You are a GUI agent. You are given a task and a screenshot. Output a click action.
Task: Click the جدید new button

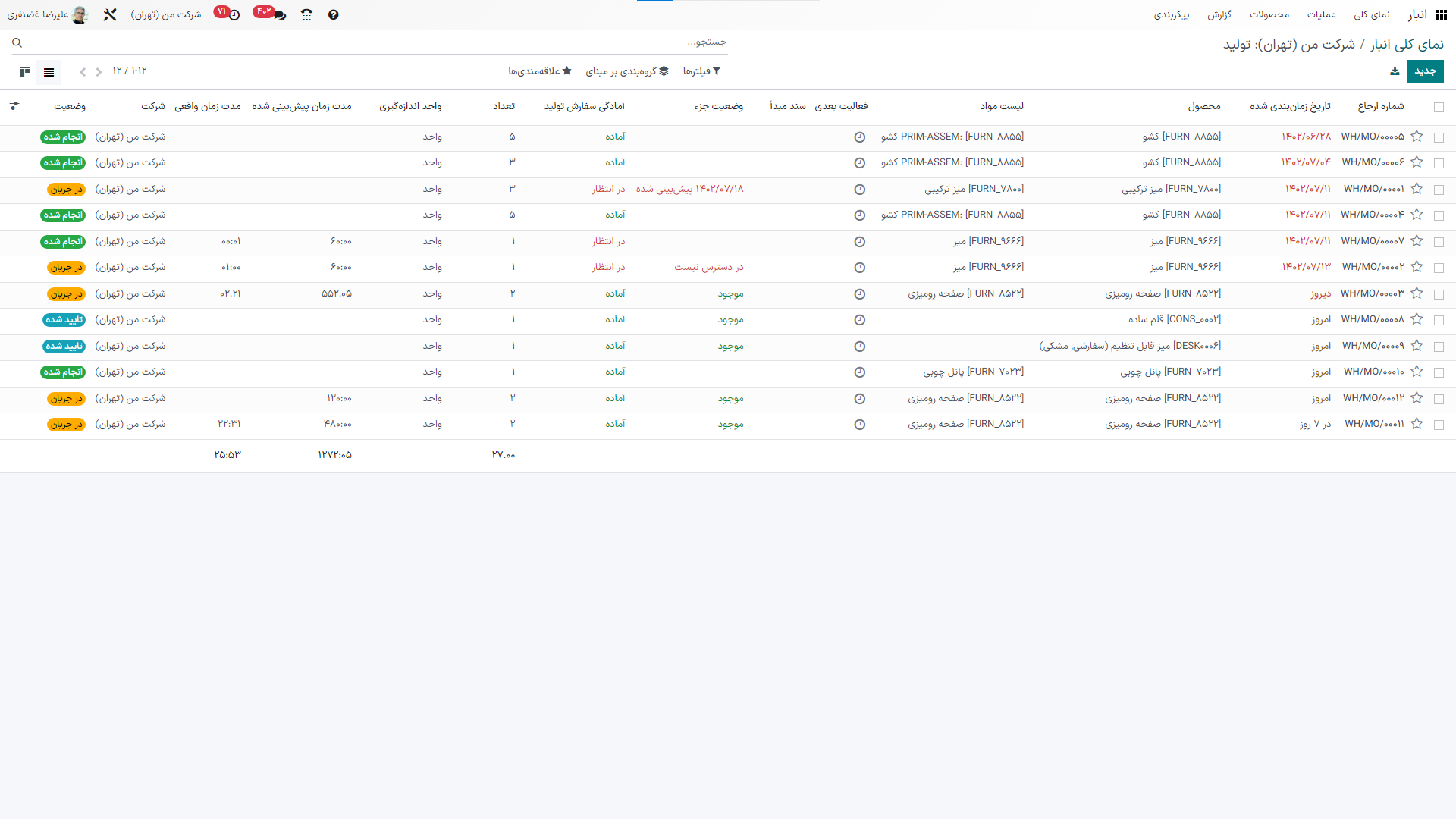(x=1425, y=71)
